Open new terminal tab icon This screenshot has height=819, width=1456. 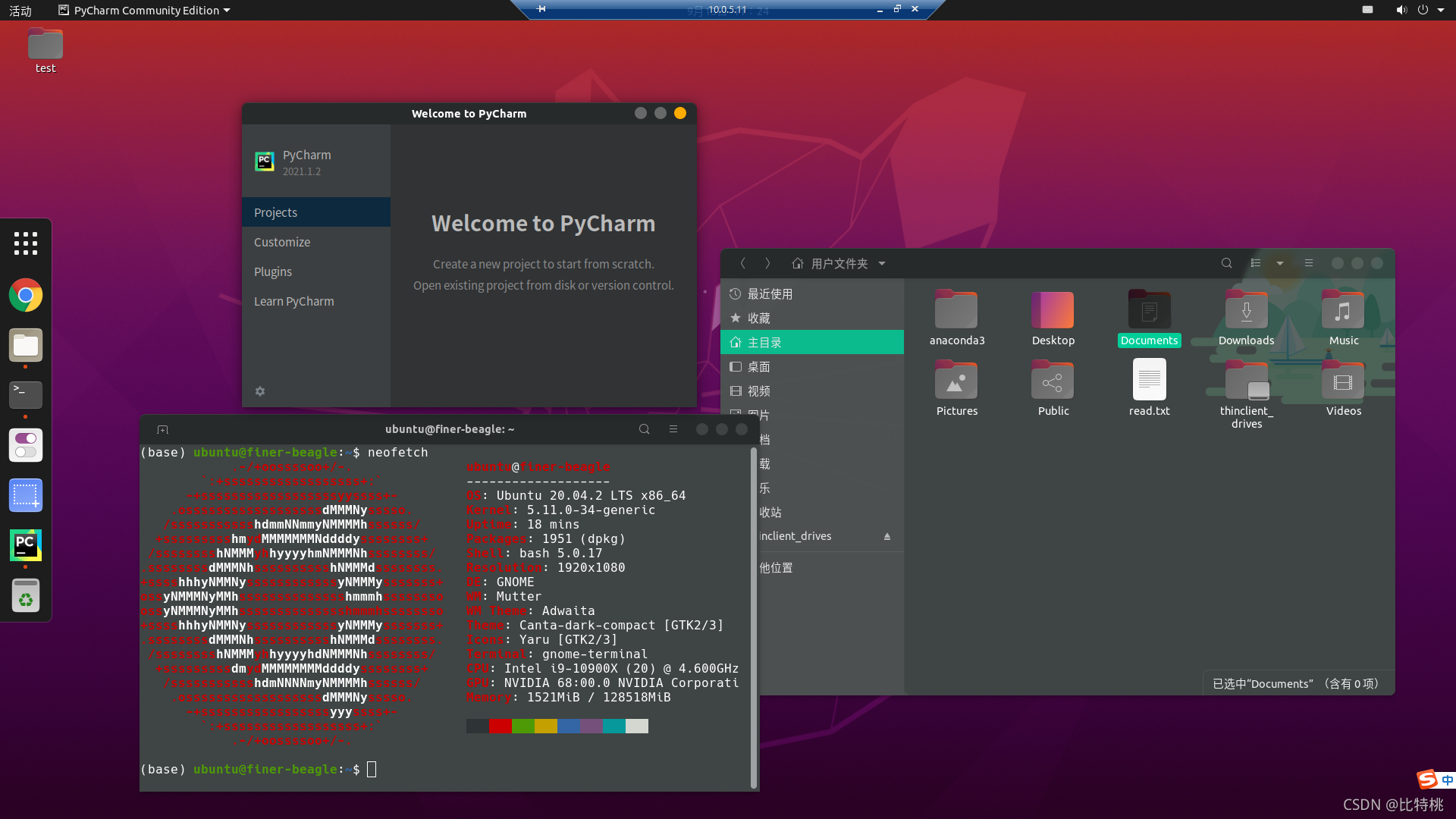[x=162, y=430]
